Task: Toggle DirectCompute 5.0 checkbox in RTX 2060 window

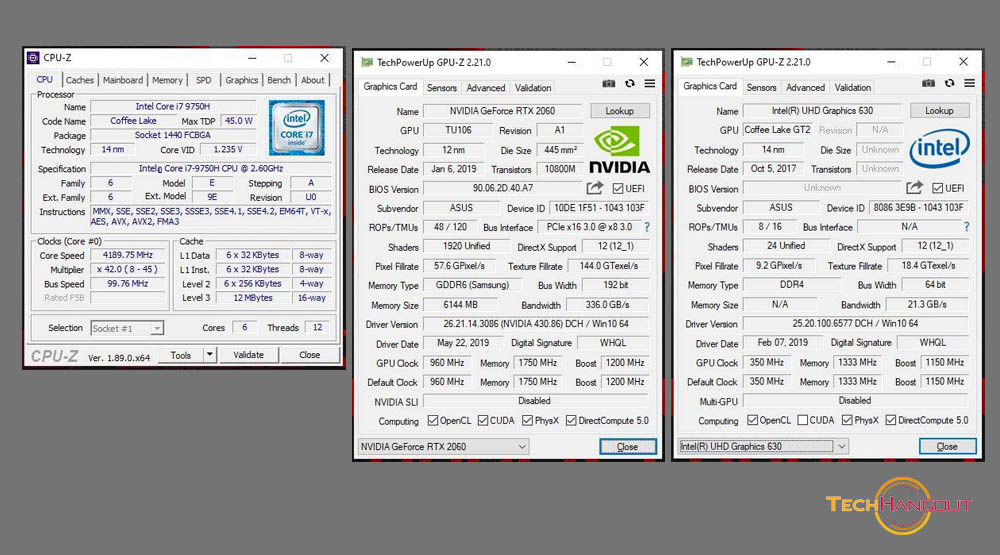Action: [x=571, y=420]
